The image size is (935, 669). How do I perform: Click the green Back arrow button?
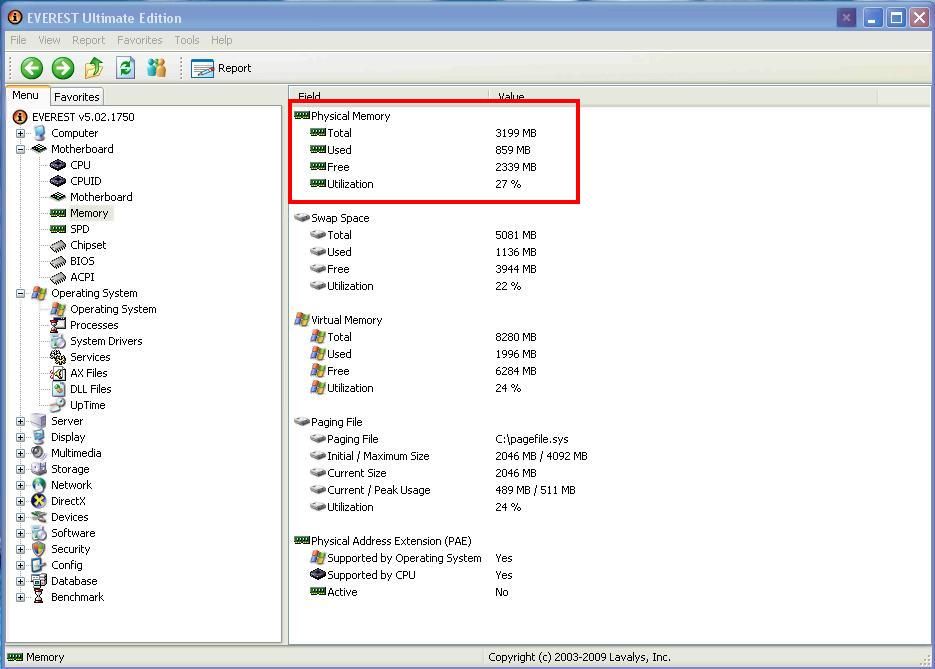coord(32,68)
